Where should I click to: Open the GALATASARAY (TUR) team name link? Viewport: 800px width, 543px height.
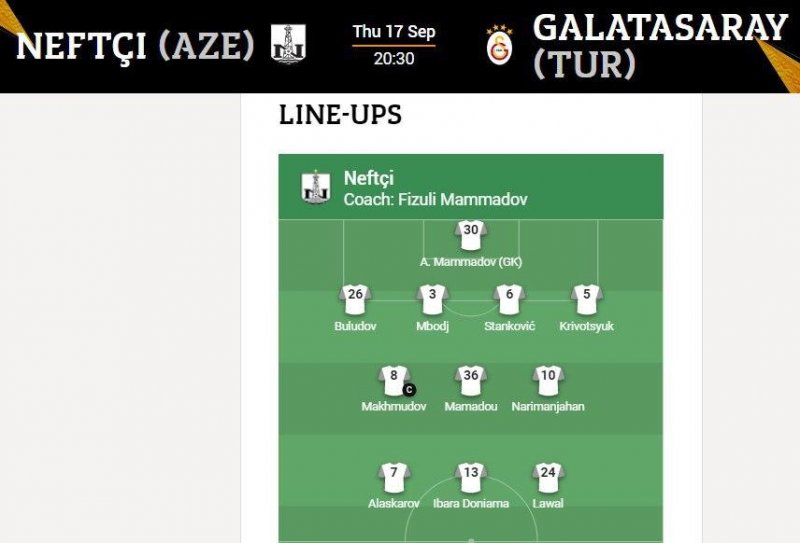[660, 45]
